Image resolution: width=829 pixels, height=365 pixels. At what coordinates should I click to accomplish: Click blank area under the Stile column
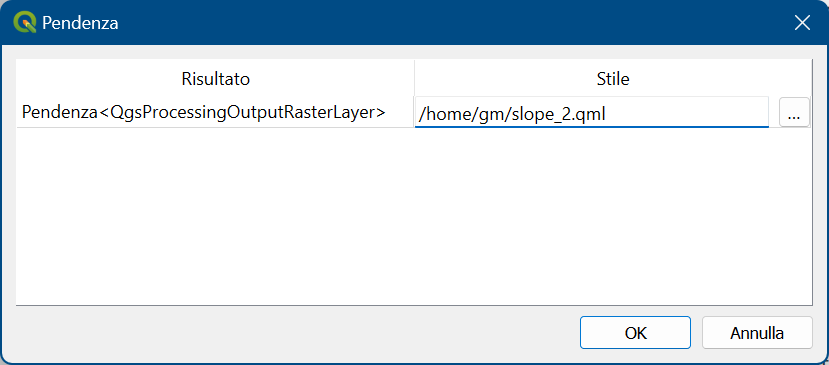pos(613,216)
